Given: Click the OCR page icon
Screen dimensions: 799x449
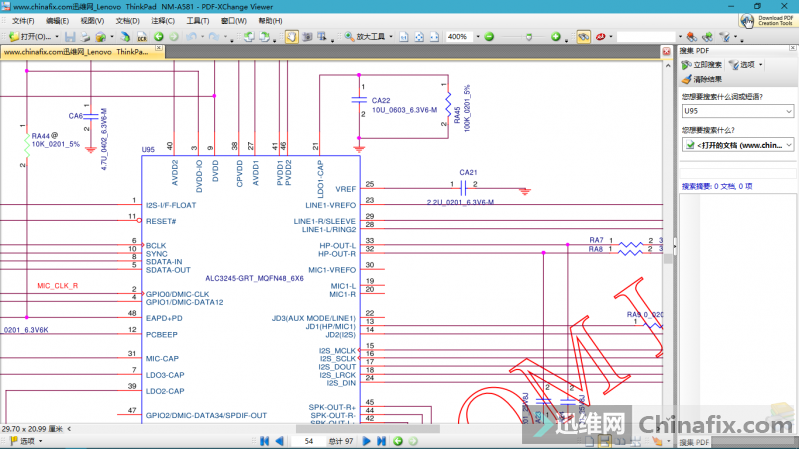Looking at the screenshot, I should [x=142, y=37].
